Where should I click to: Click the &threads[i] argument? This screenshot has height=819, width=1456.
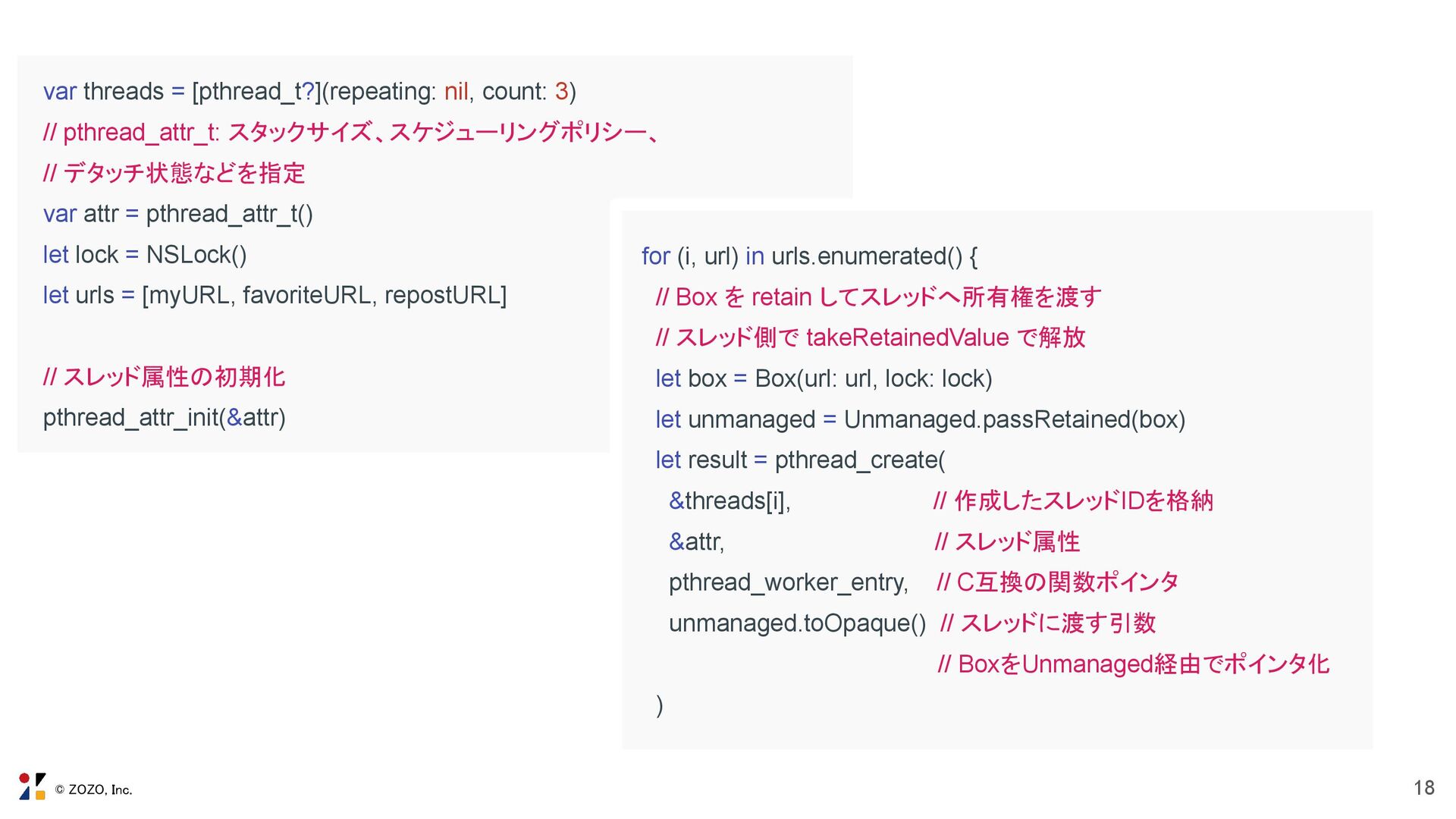730,501
